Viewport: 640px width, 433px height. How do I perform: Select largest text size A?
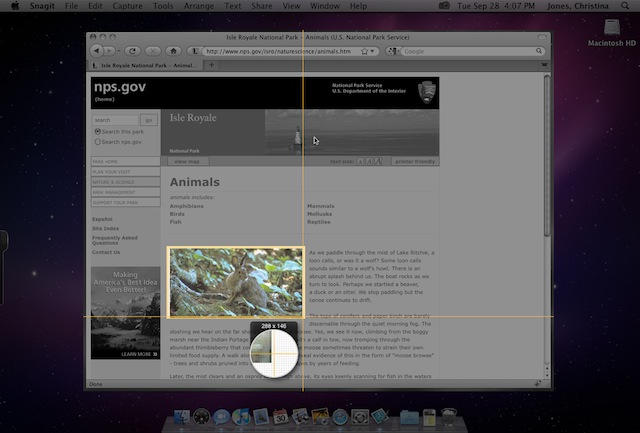(379, 161)
